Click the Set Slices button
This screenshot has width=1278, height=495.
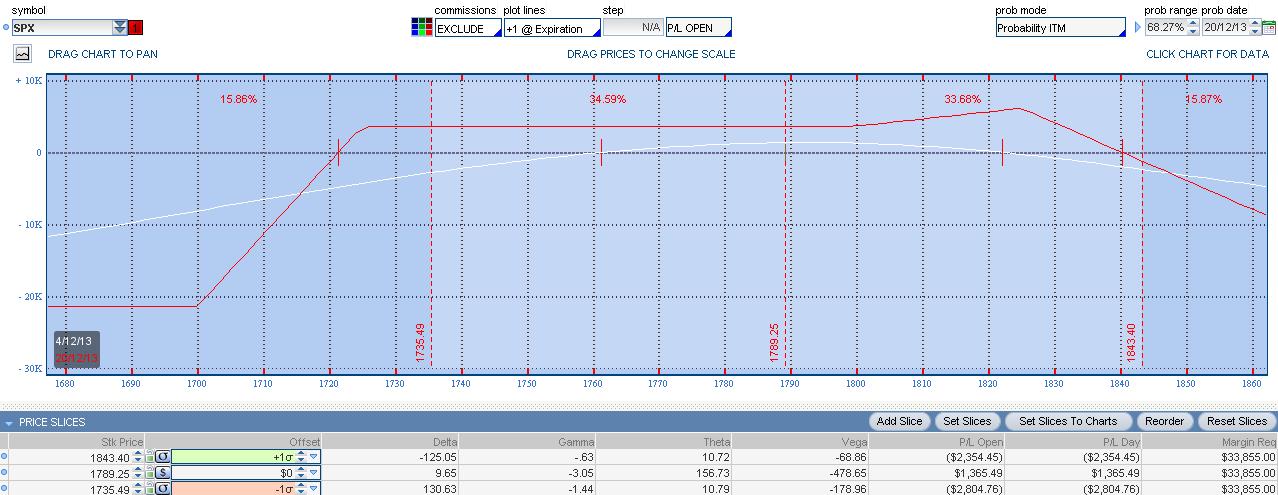967,421
